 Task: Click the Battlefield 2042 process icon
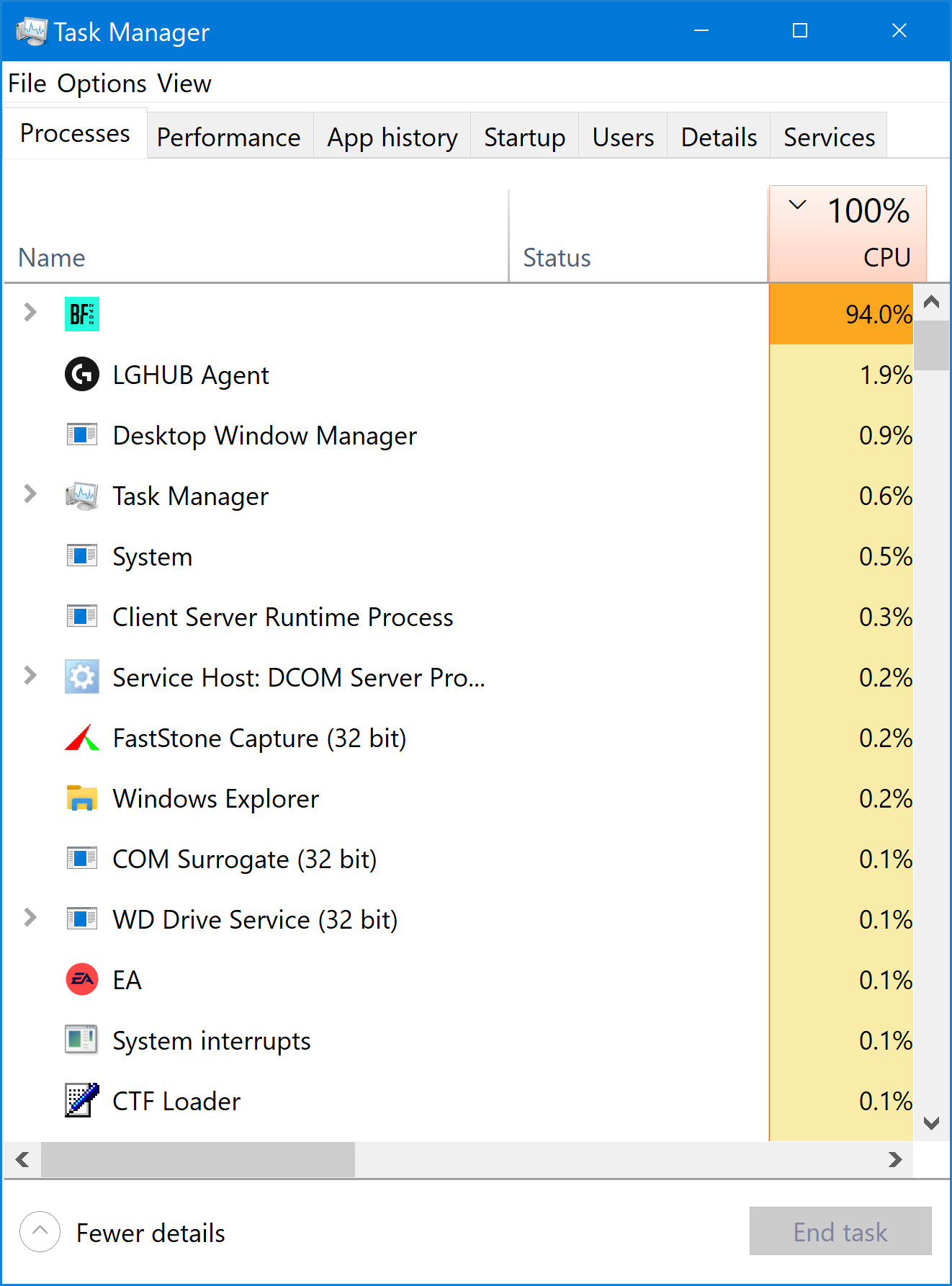(82, 314)
